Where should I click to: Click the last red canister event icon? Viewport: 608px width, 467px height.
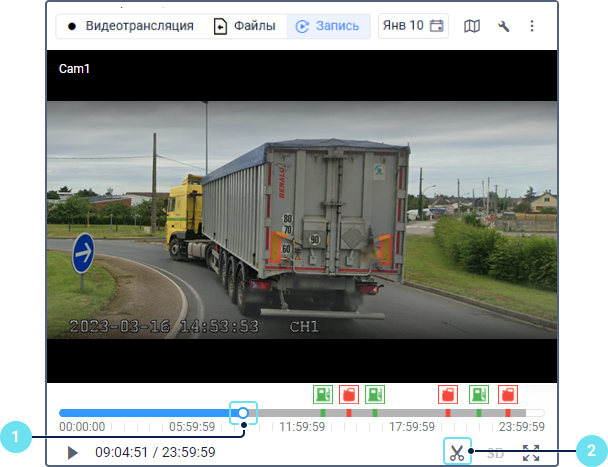point(508,394)
